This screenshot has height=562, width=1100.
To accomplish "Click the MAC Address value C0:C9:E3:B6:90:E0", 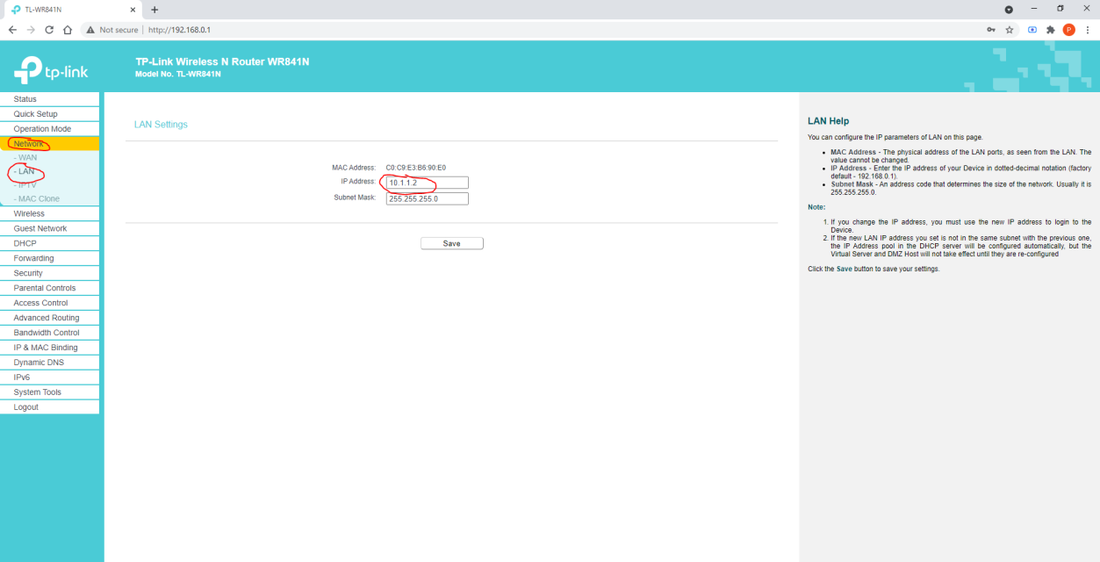I will point(416,168).
